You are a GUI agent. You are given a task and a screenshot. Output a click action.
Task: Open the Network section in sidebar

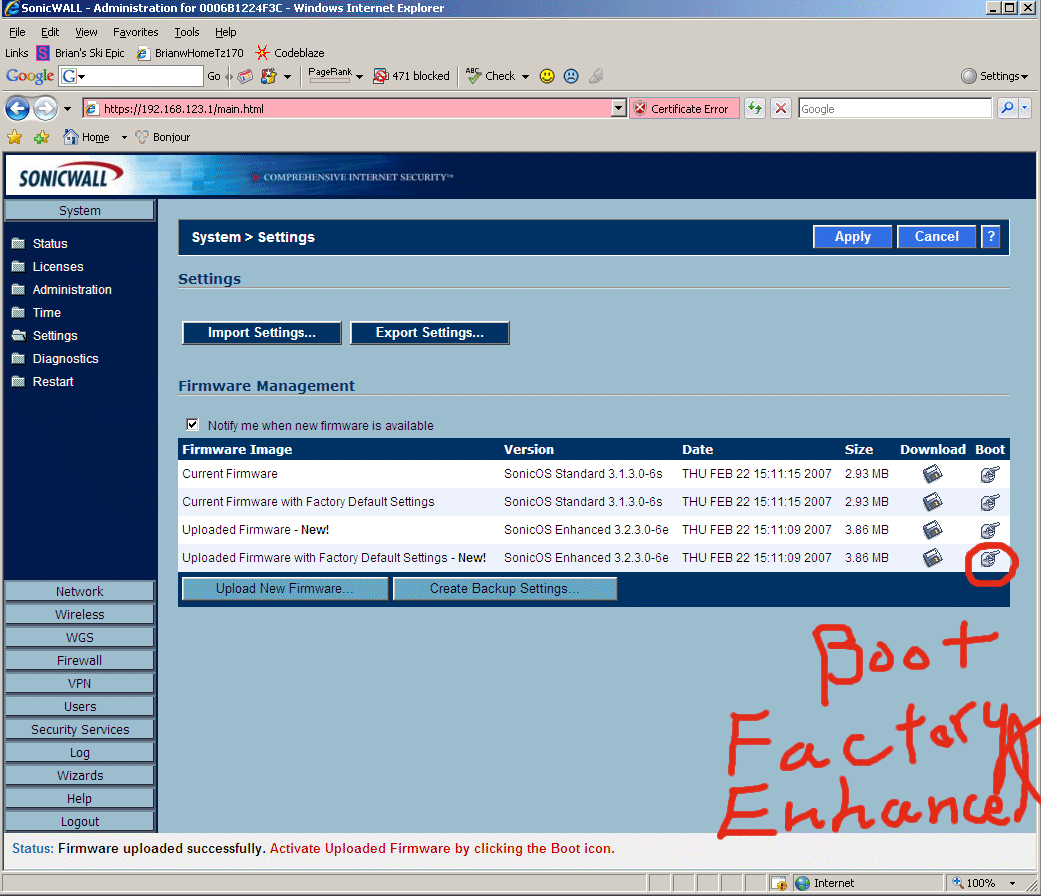(80, 591)
